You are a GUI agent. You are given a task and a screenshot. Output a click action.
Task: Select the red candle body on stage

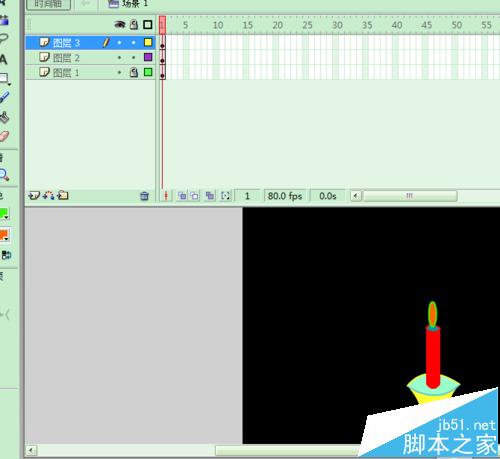433,357
